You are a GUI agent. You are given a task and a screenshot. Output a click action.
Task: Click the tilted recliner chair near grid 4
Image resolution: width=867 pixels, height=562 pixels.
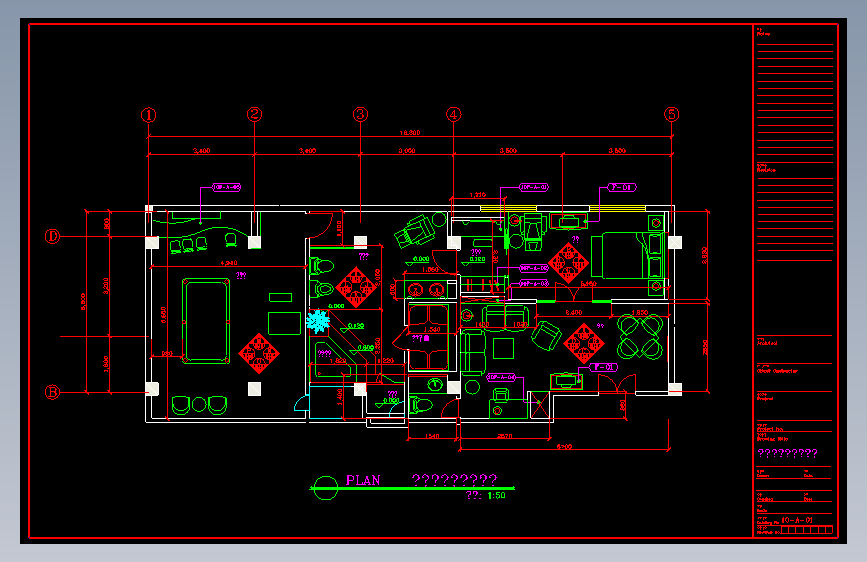tap(414, 231)
